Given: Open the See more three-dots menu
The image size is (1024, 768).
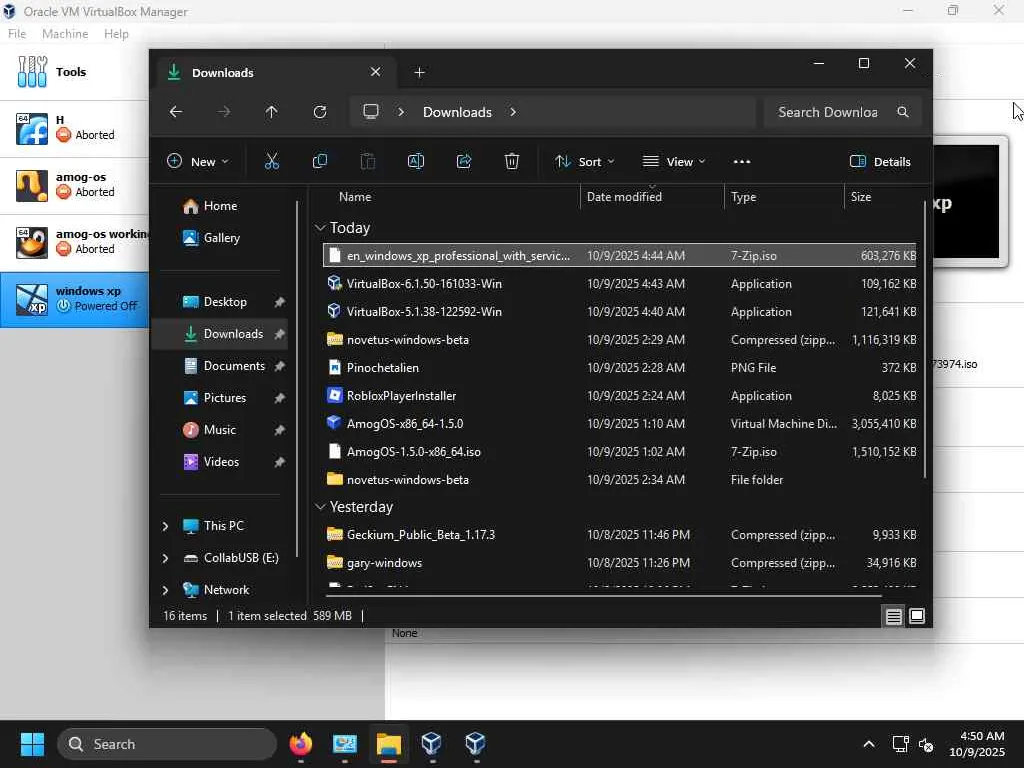Looking at the screenshot, I should [x=742, y=161].
